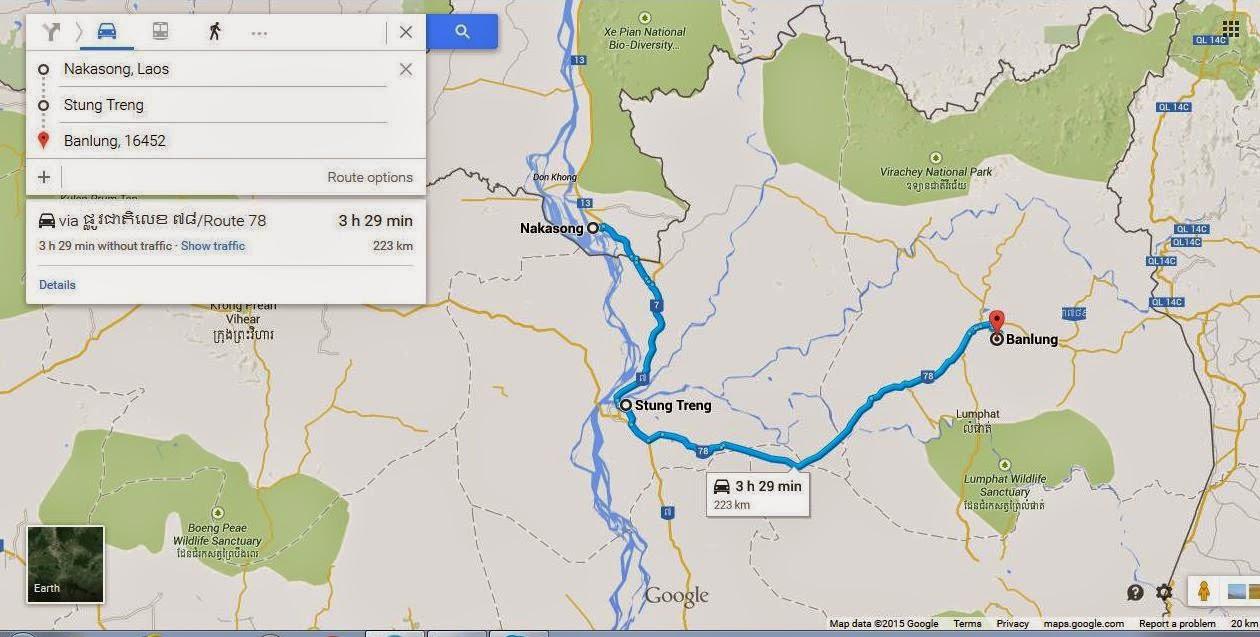Open the help question mark icon
Viewport: 1260px width, 637px height.
click(1135, 592)
